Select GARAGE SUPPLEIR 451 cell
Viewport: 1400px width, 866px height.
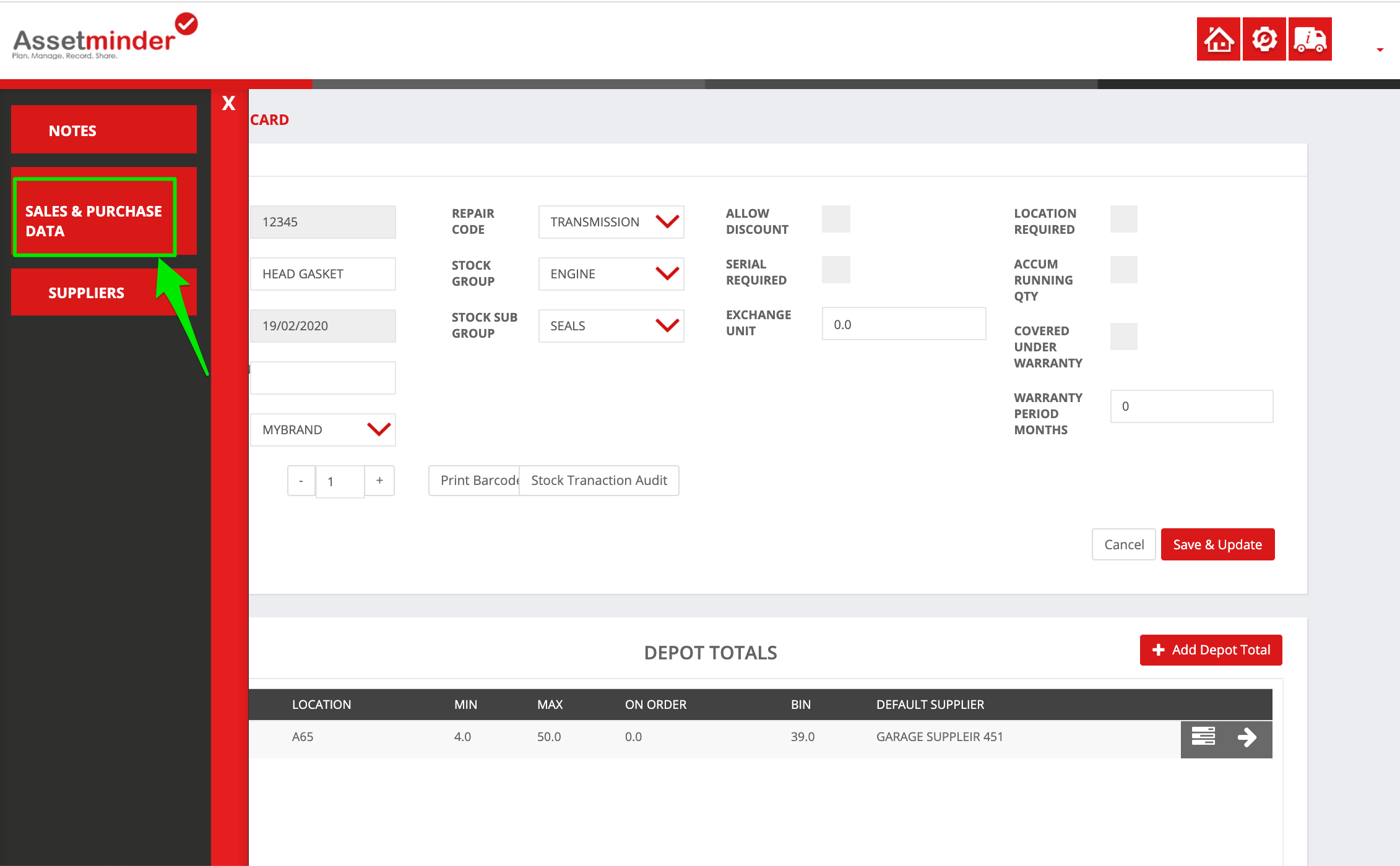click(940, 737)
